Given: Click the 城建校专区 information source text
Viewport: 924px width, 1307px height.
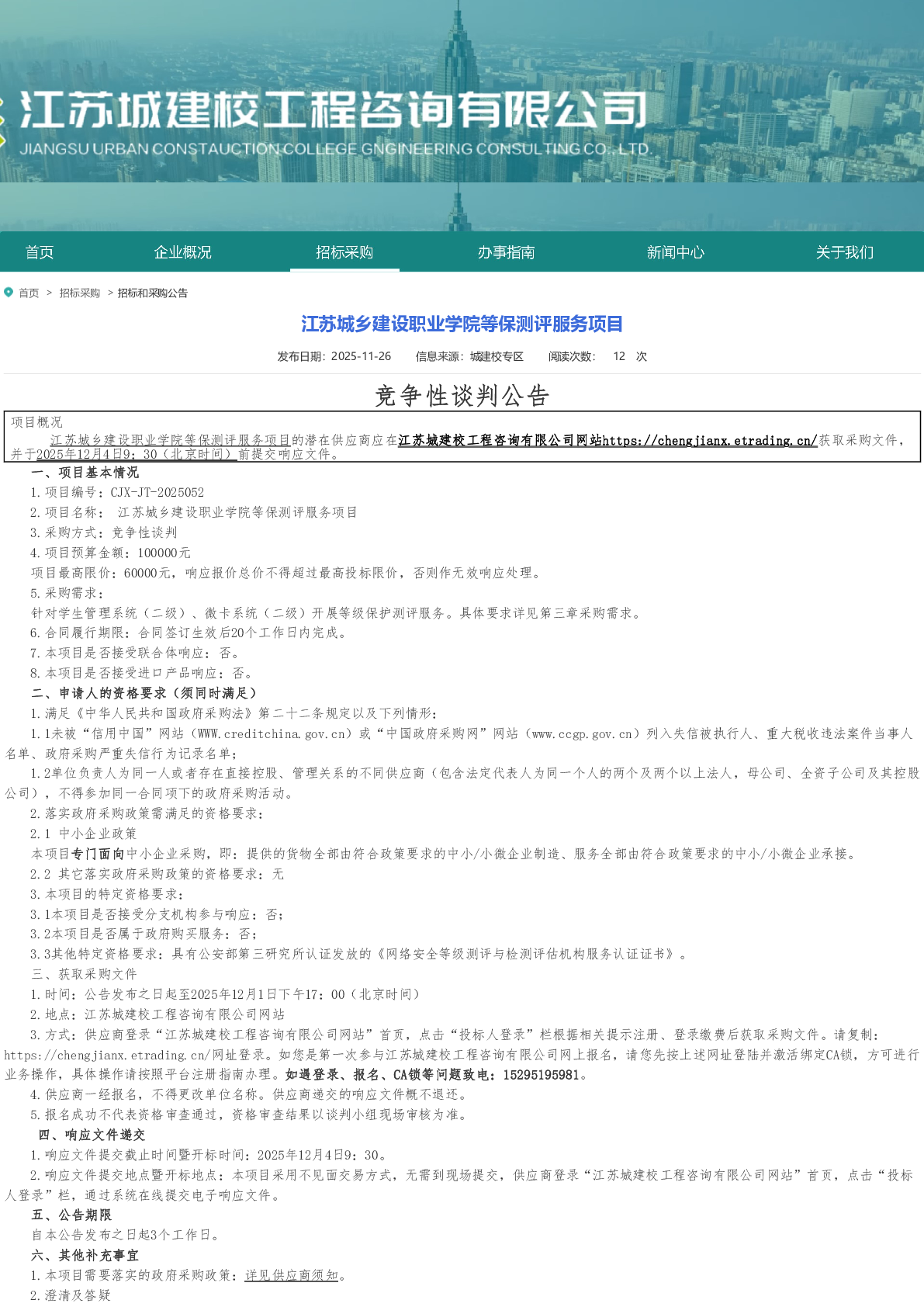Looking at the screenshot, I should tap(497, 357).
